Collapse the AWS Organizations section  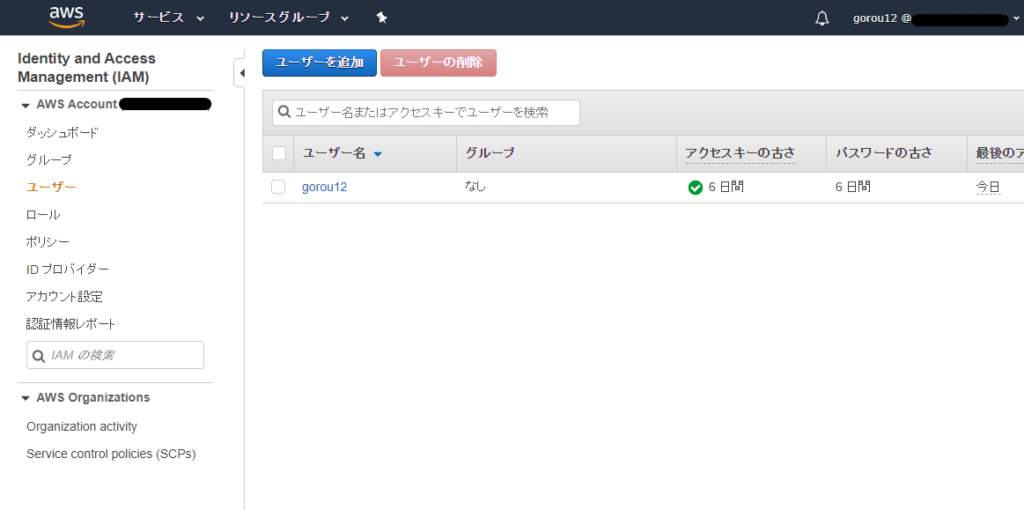(25, 398)
